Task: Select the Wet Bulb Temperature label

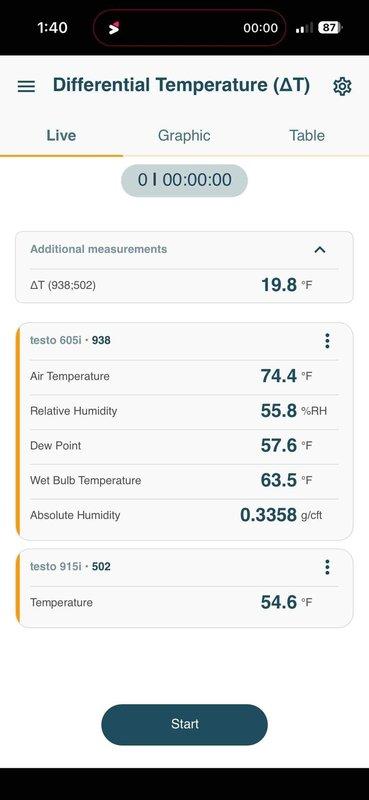Action: coord(86,481)
